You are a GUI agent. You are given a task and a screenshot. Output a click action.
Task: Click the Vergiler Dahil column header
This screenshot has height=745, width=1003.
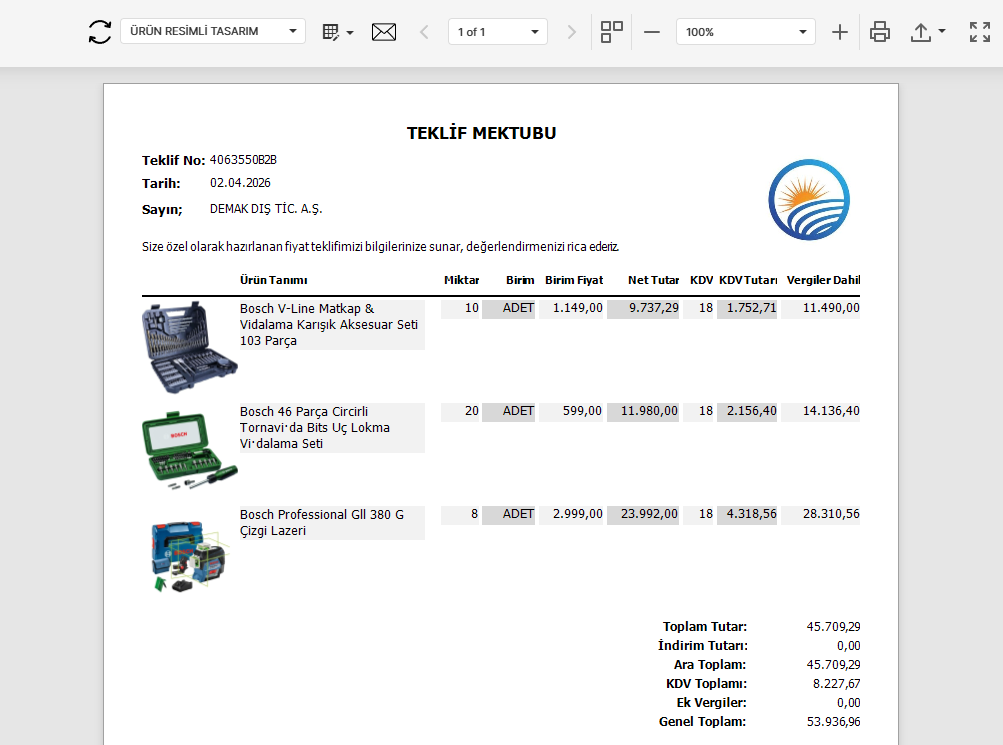823,280
